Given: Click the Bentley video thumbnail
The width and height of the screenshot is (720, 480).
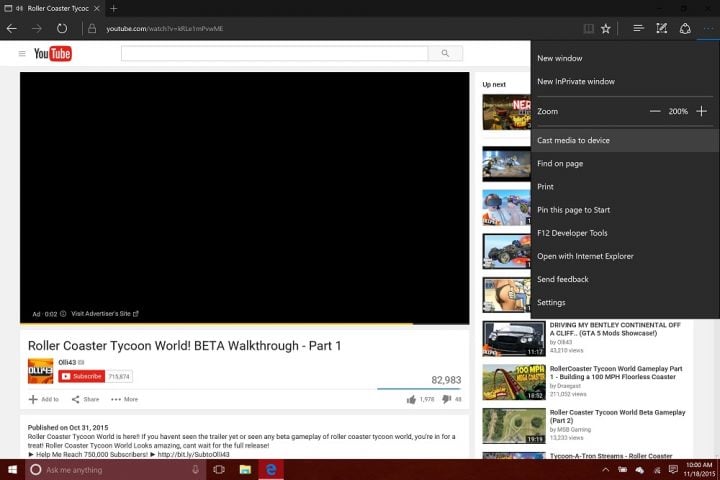Looking at the screenshot, I should [x=514, y=339].
